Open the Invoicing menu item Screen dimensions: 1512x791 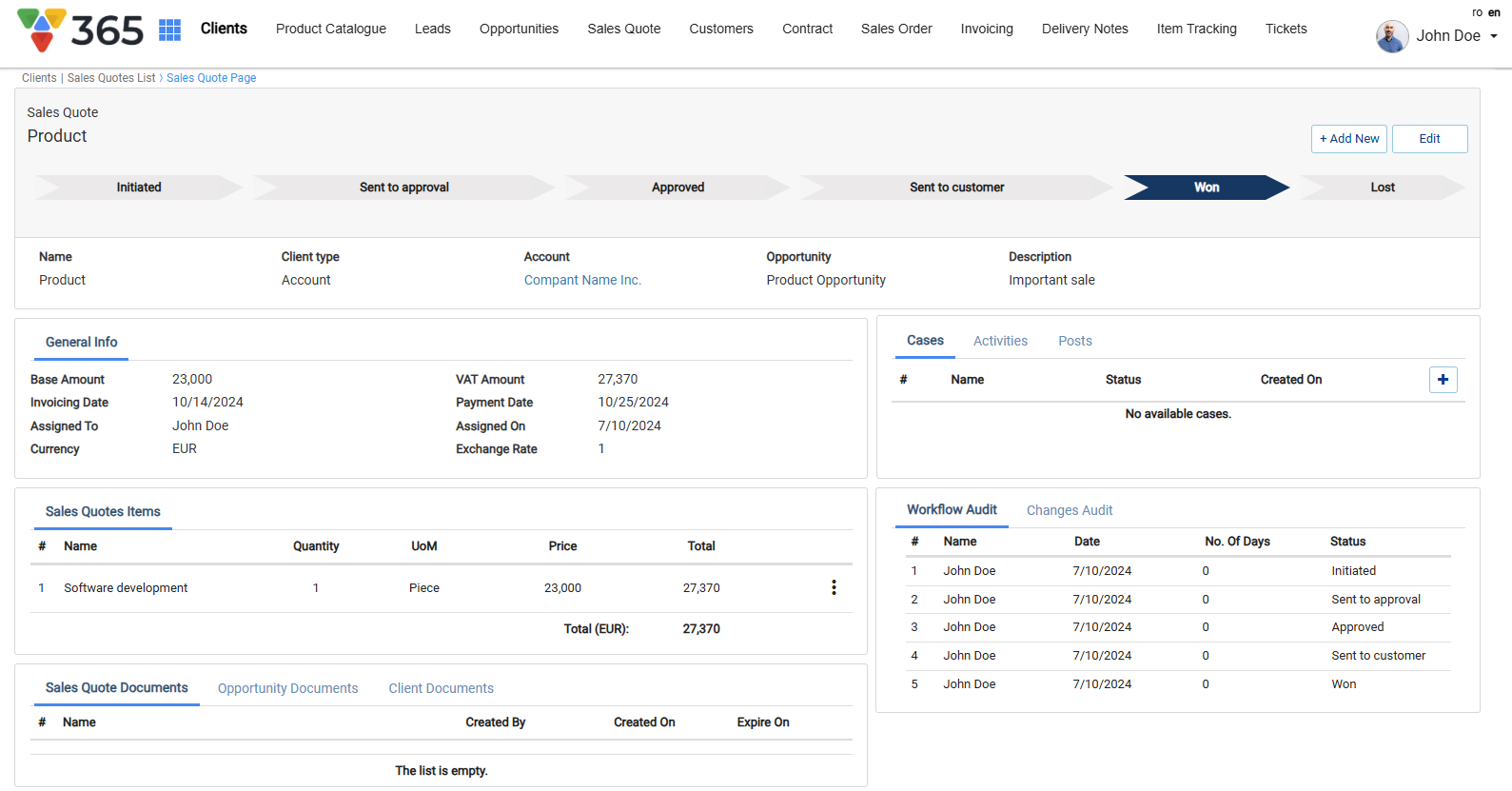coord(986,29)
